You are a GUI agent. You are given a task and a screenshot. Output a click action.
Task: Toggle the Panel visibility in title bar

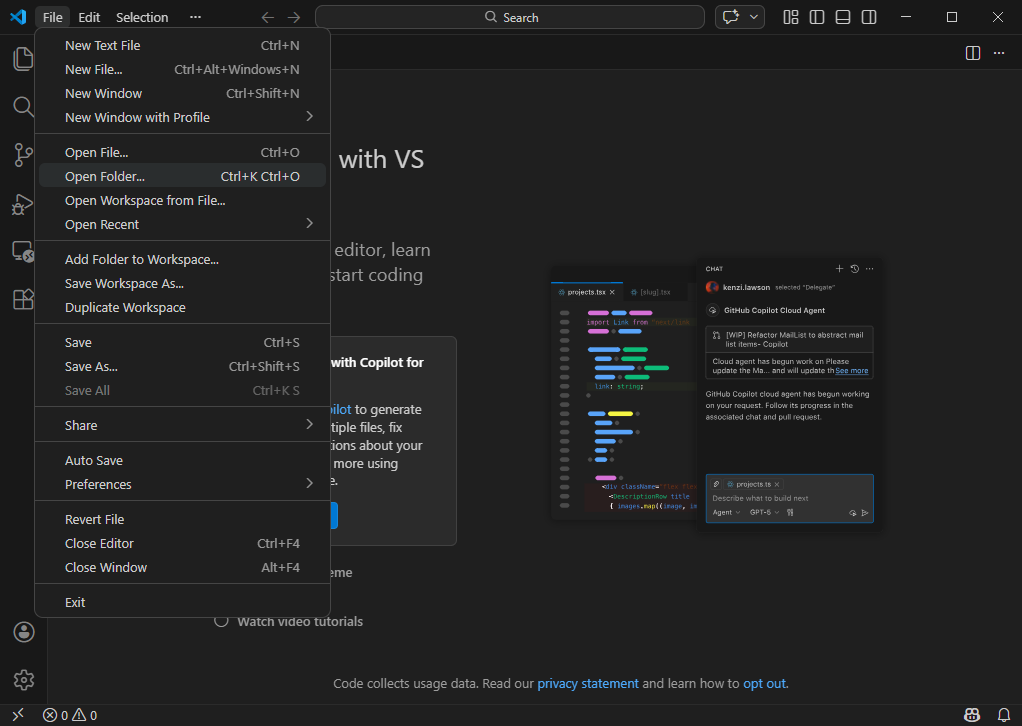tap(843, 17)
